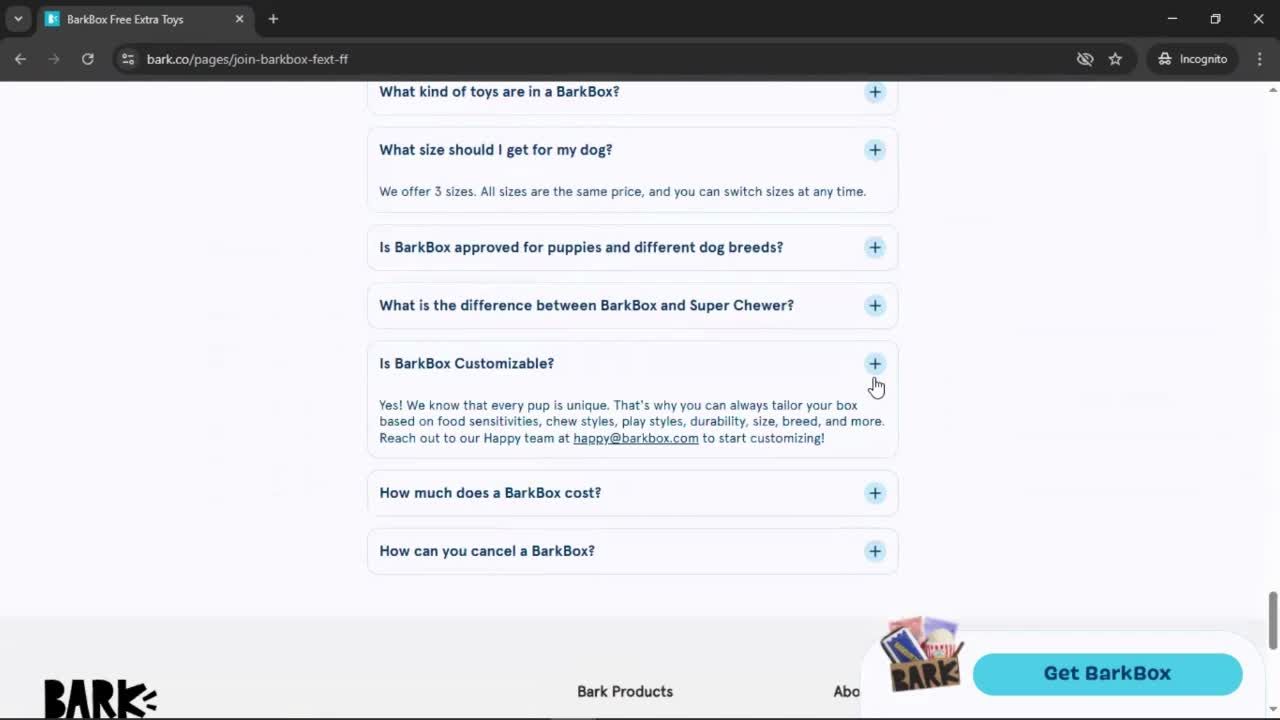Click the Super Chewer difference question text

point(586,305)
